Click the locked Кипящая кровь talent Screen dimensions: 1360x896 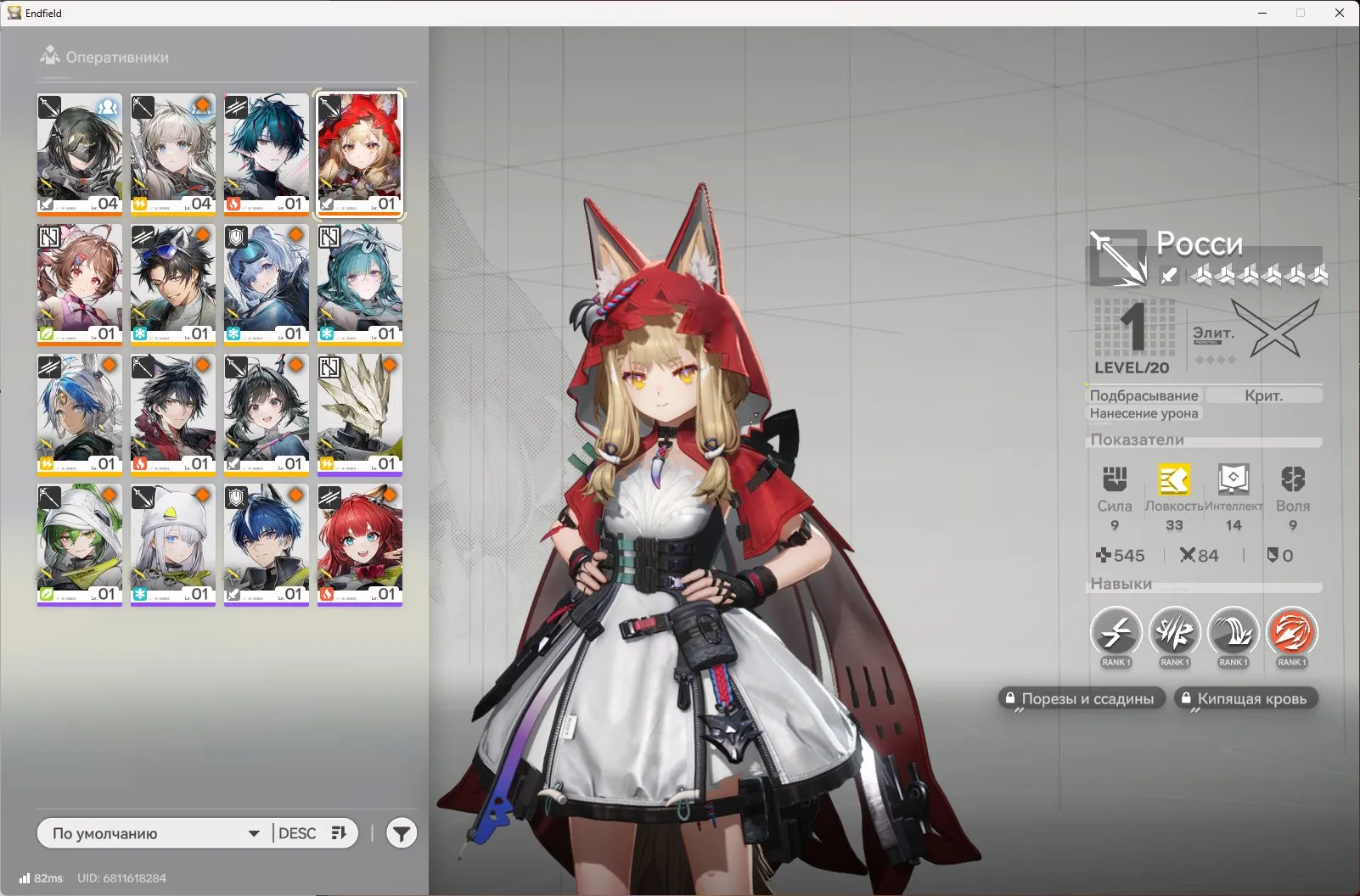coord(1245,698)
